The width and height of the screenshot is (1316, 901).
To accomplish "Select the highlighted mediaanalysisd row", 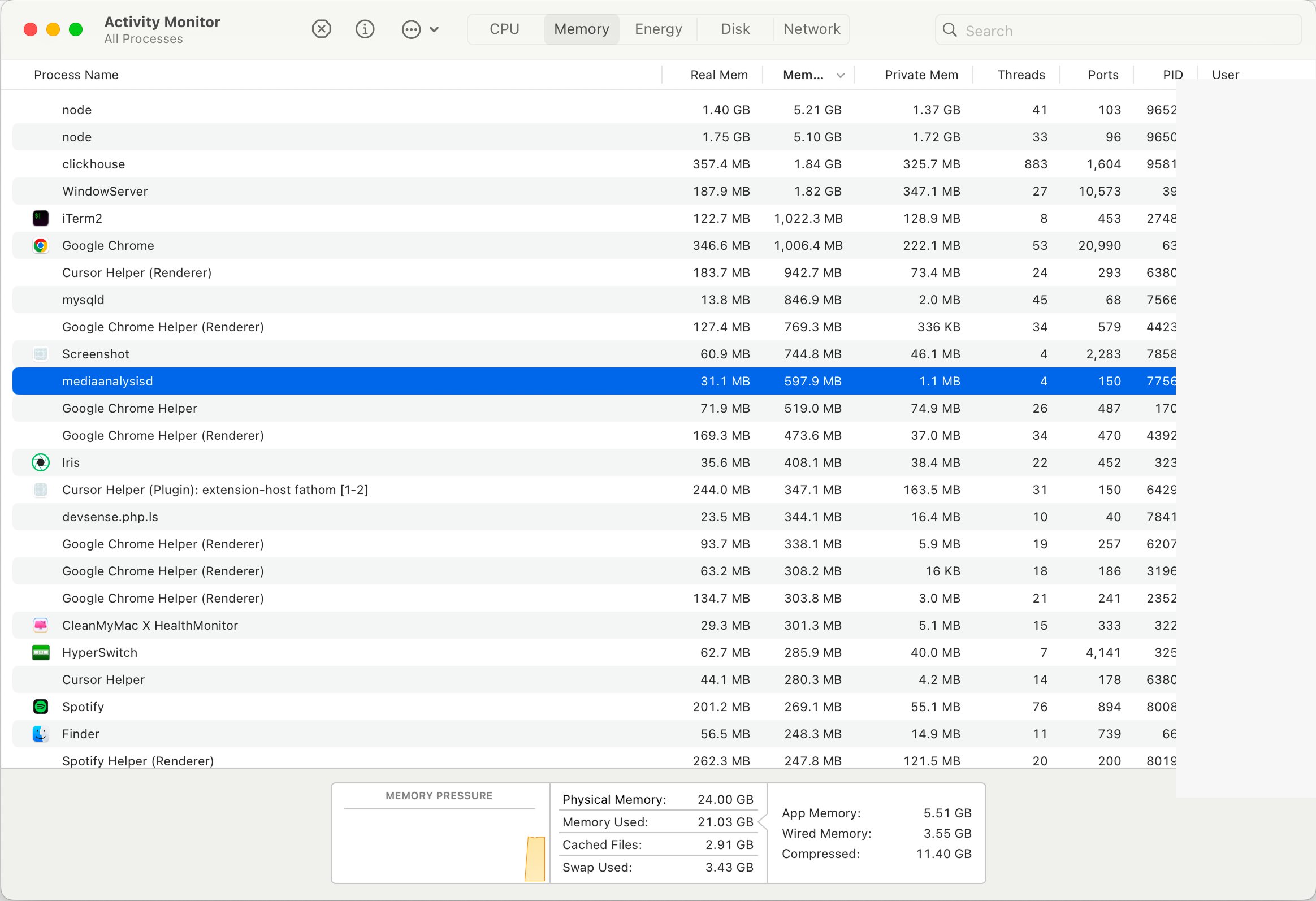I will click(x=594, y=381).
